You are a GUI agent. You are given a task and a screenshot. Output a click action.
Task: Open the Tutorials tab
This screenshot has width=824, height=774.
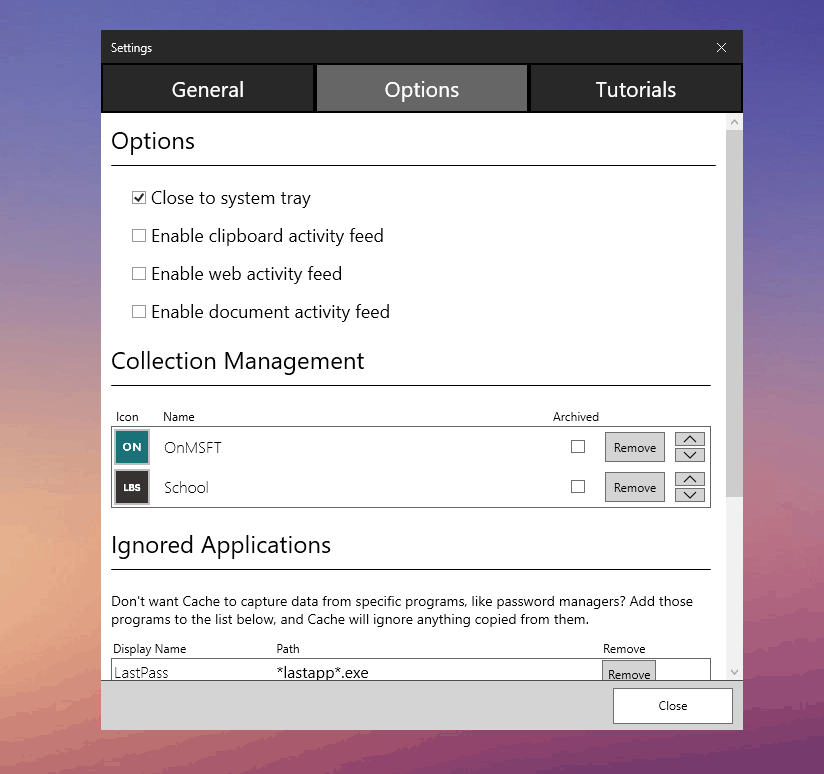point(636,89)
